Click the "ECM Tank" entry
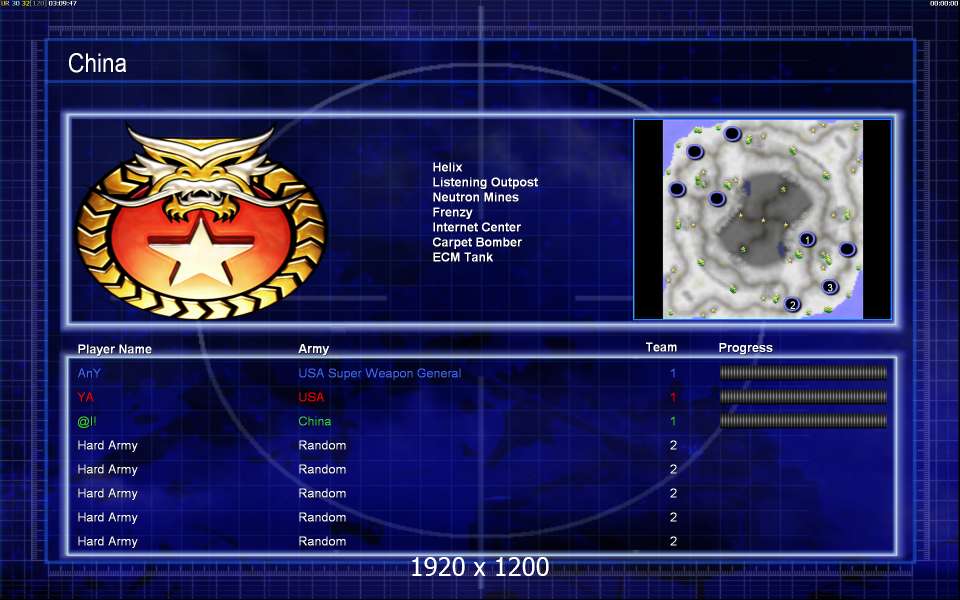Screen dimensions: 960x600 click(x=462, y=257)
